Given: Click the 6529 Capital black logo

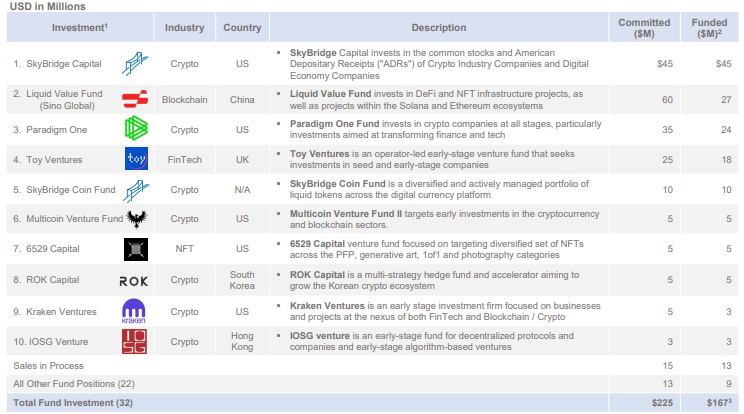Looking at the screenshot, I should [x=136, y=250].
